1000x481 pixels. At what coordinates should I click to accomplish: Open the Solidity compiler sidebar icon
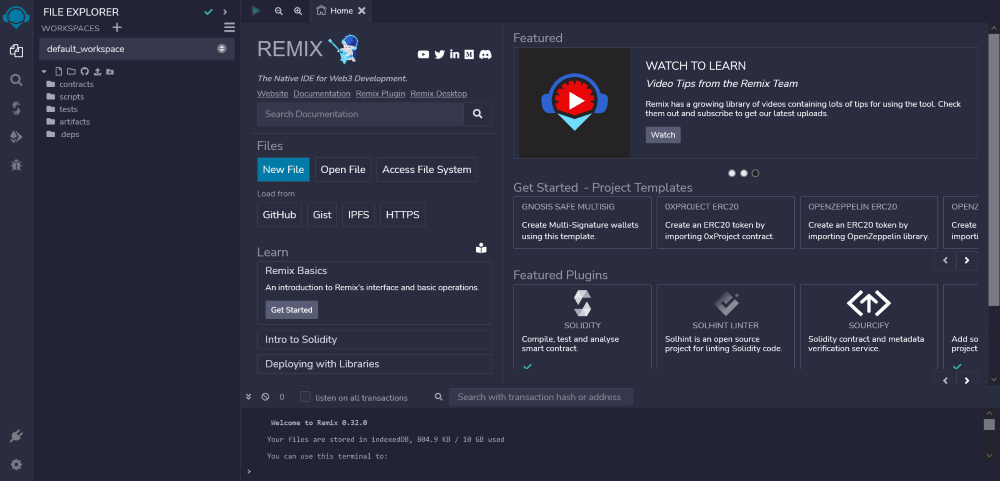[x=17, y=108]
